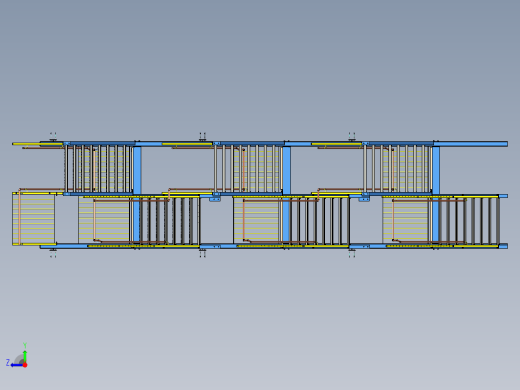Select the leftmost yellow striped panel of the model
The width and height of the screenshot is (520, 390).
coord(34,219)
